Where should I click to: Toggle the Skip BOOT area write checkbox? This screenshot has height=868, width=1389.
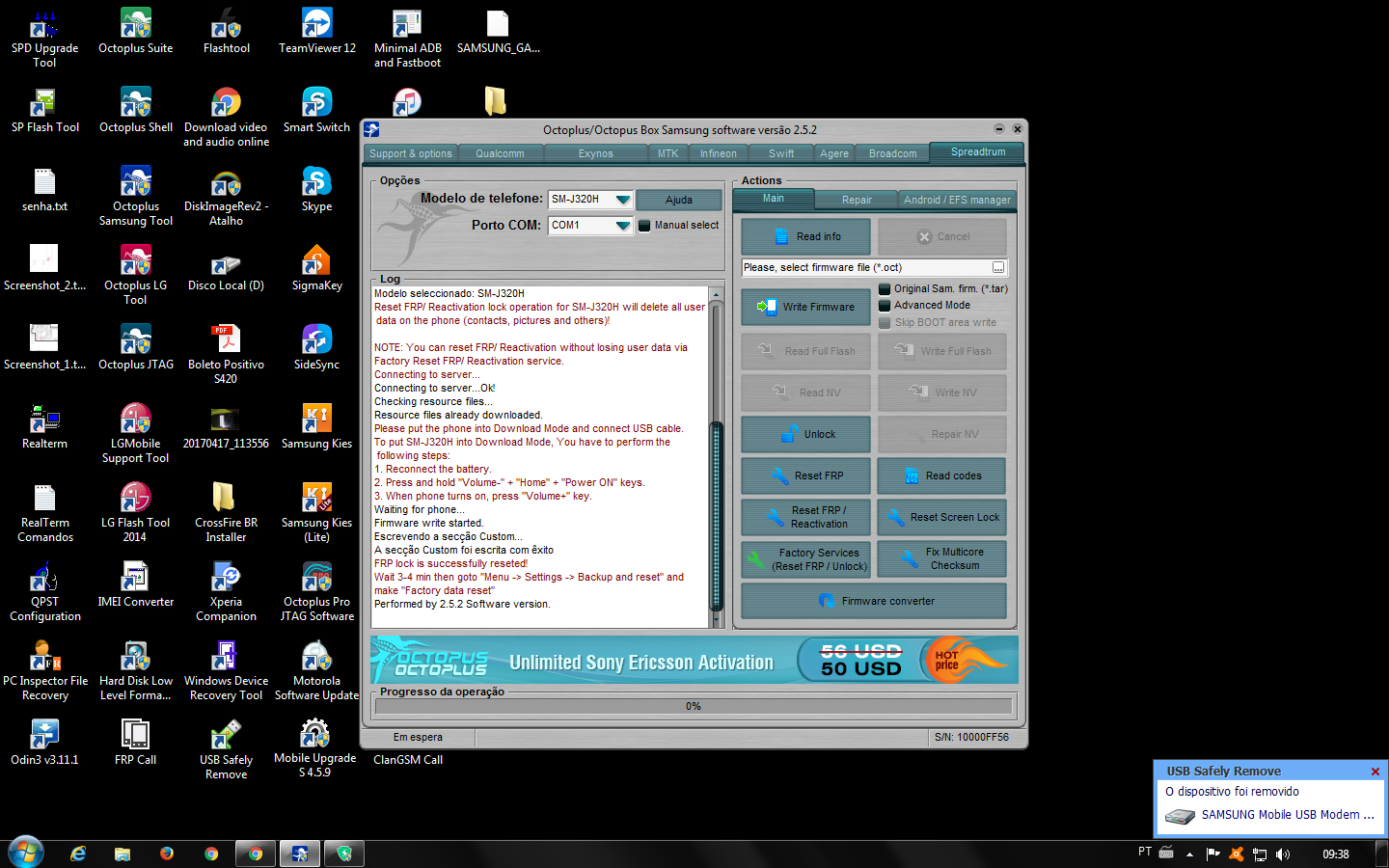(x=885, y=322)
